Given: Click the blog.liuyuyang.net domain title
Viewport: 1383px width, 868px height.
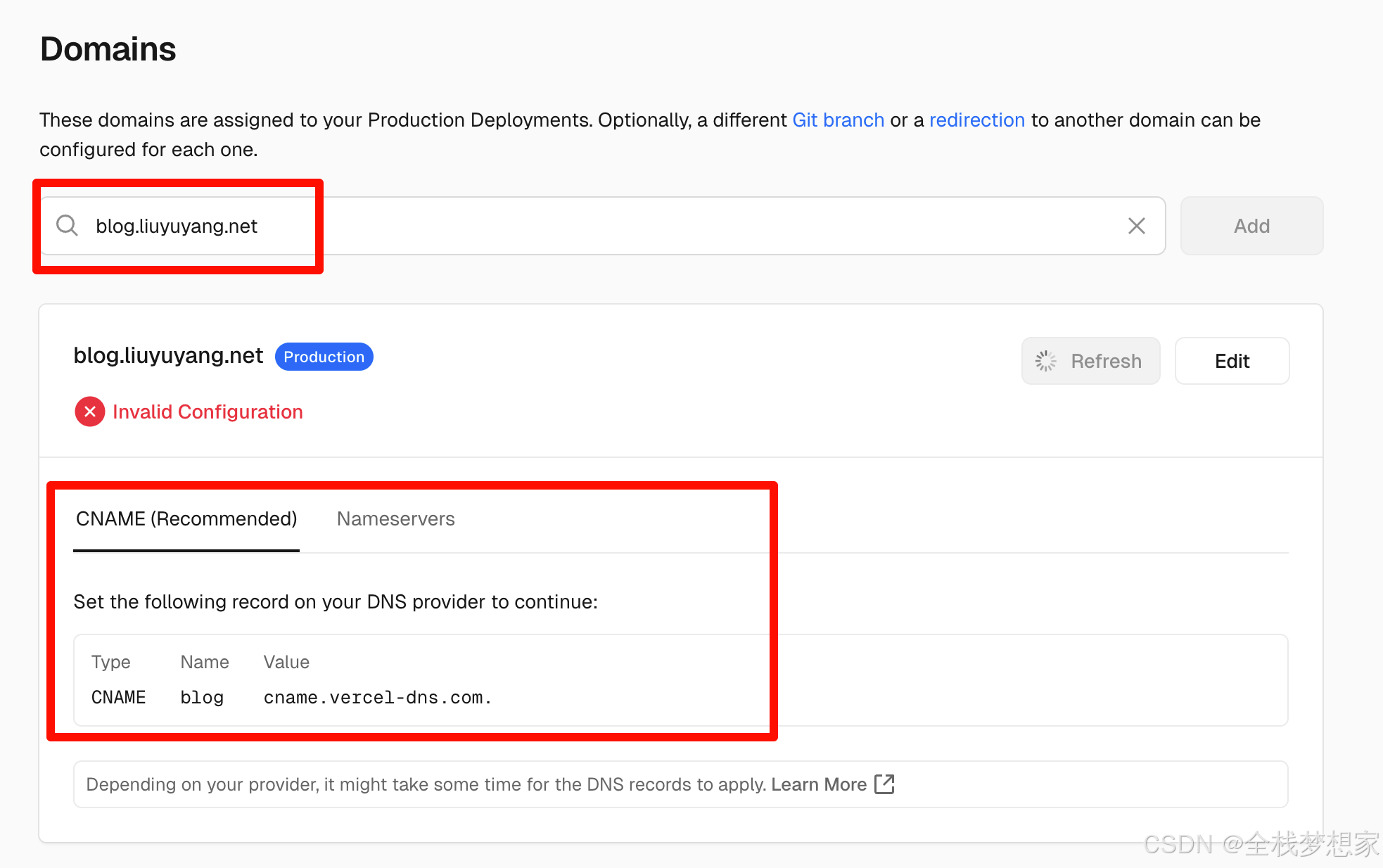Looking at the screenshot, I should point(168,356).
